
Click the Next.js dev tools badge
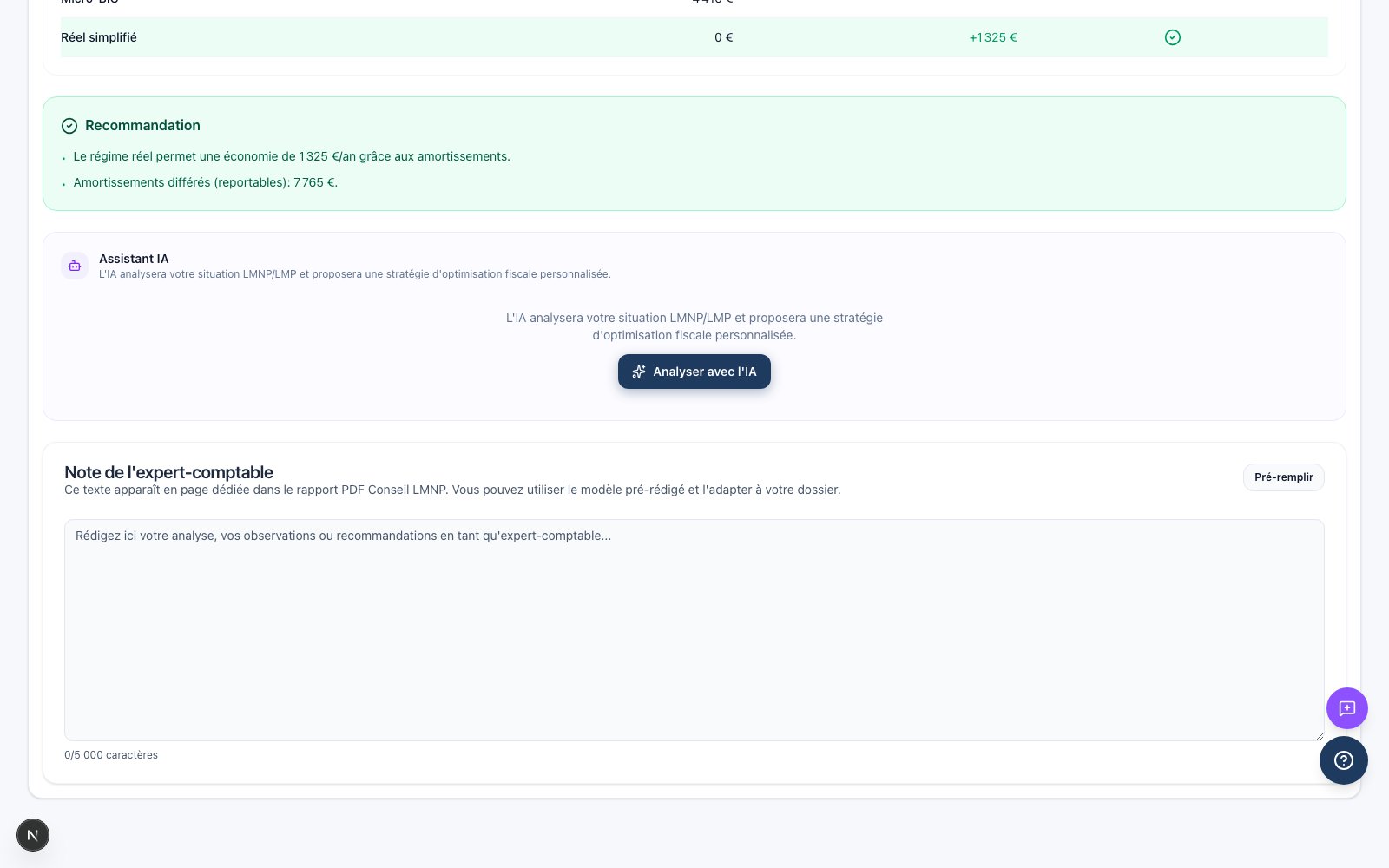pyautogui.click(x=33, y=835)
